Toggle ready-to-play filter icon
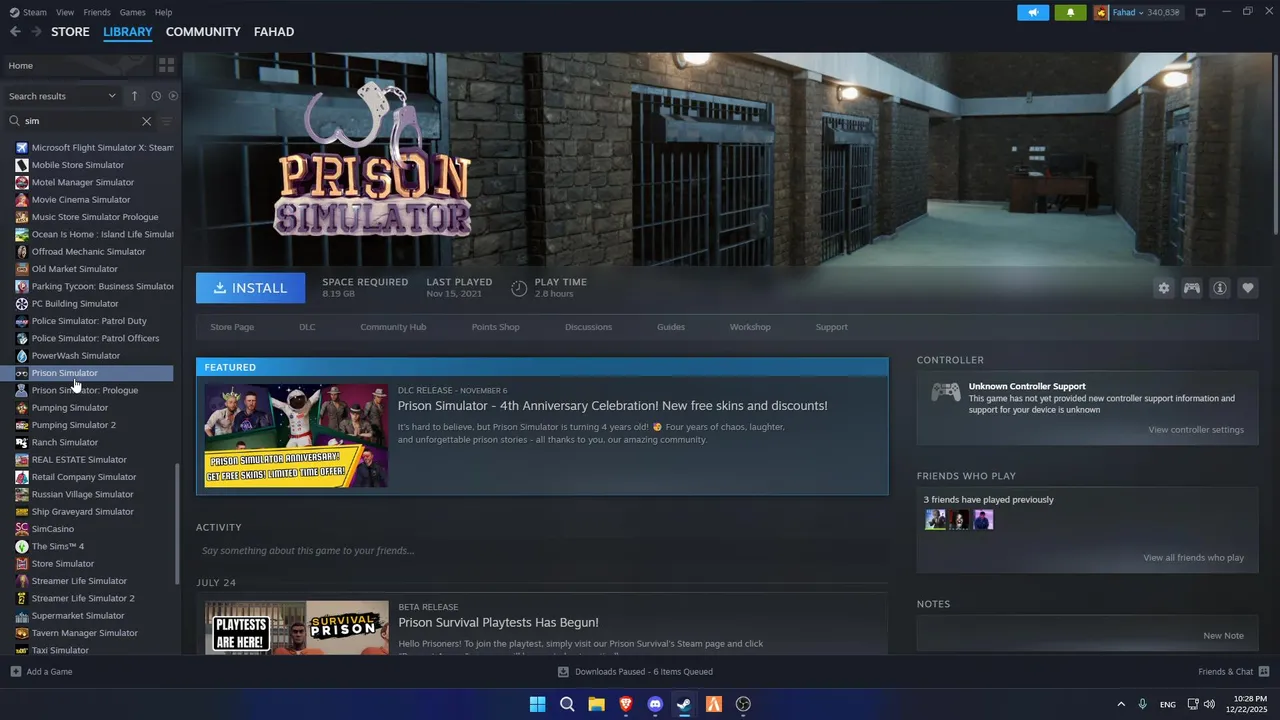 pos(173,96)
